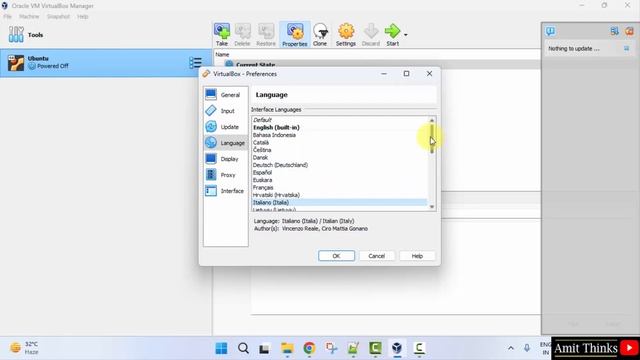Choose Euskara language

click(340, 180)
